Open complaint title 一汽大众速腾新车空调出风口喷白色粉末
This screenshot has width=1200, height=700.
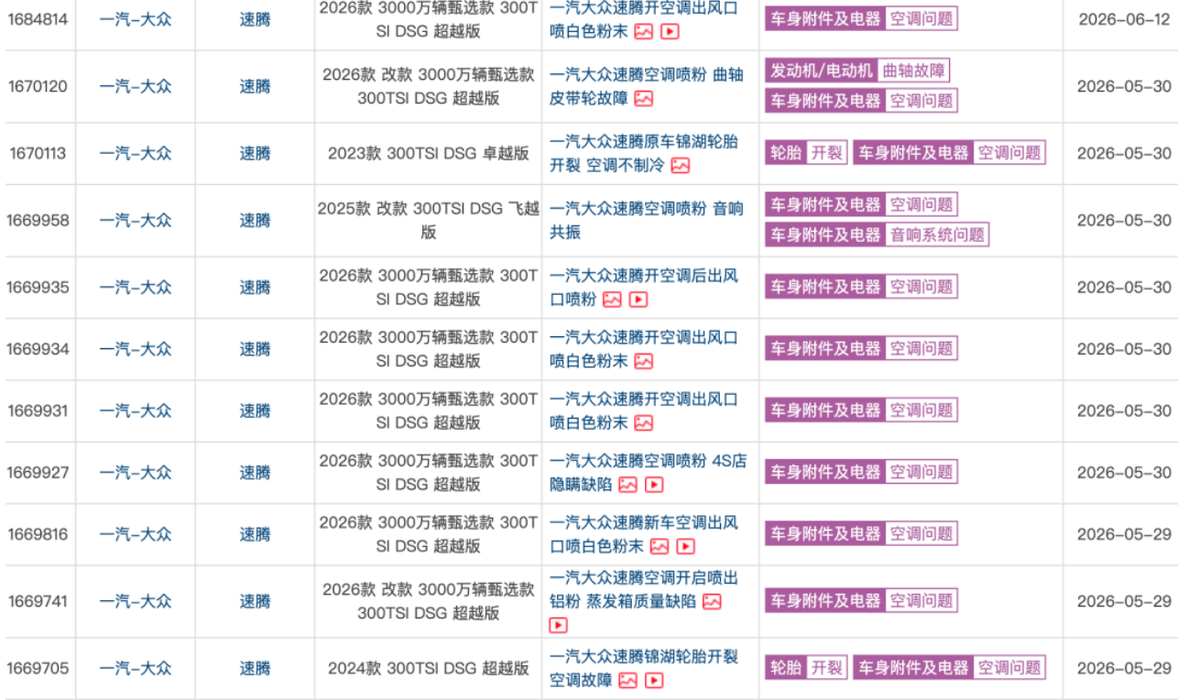point(644,534)
